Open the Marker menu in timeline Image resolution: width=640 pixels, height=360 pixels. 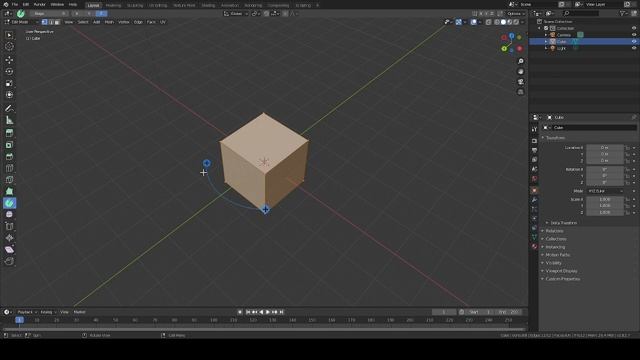click(79, 312)
